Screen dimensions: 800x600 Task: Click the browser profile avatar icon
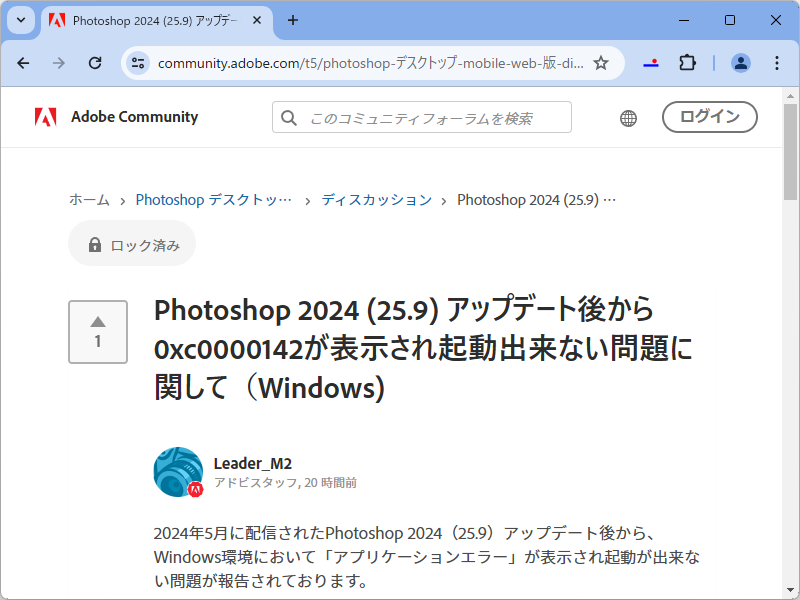coord(740,62)
